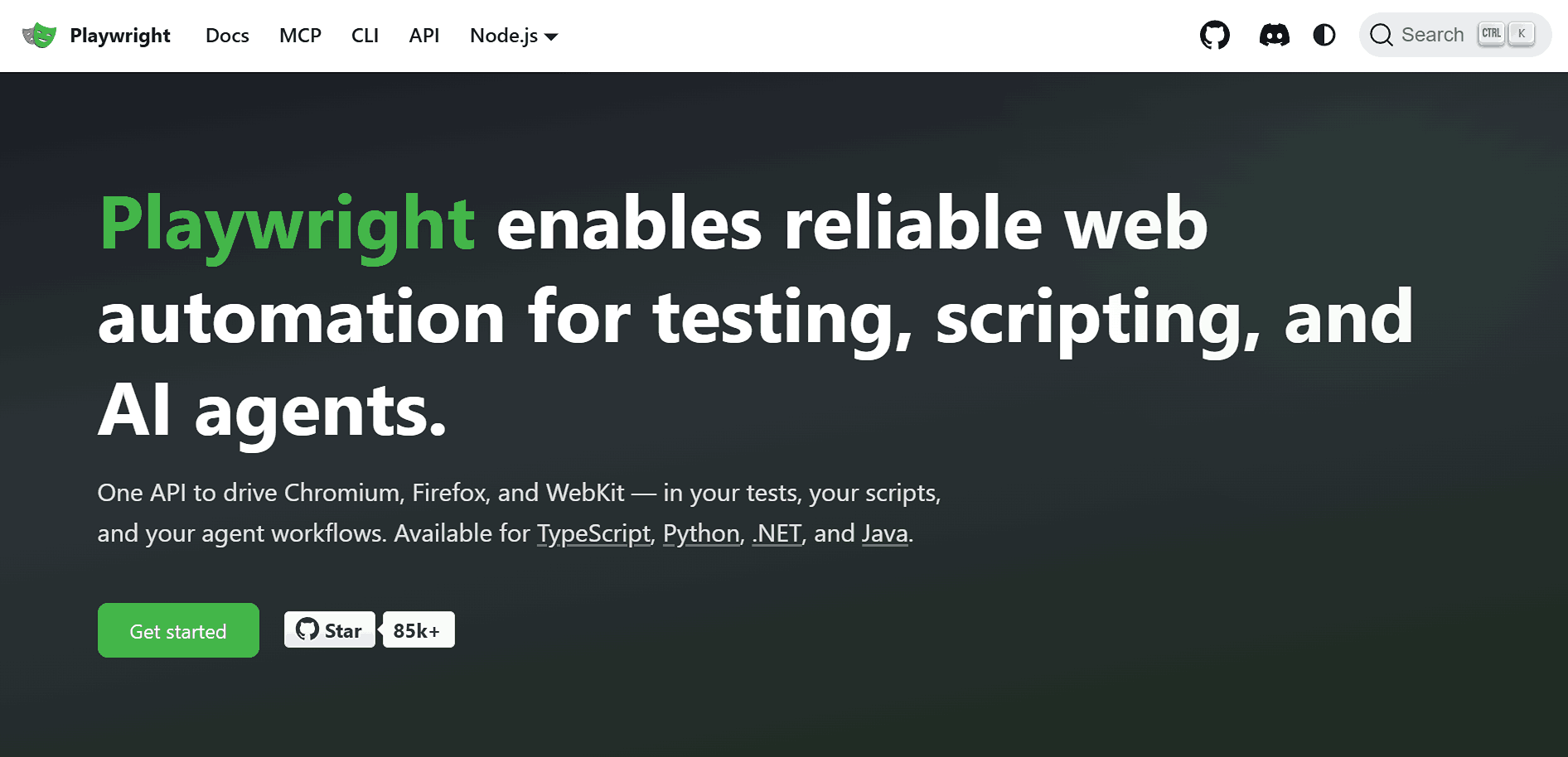The height and width of the screenshot is (757, 1568).
Task: Open the 85k+ stargazers count link
Action: tap(418, 629)
